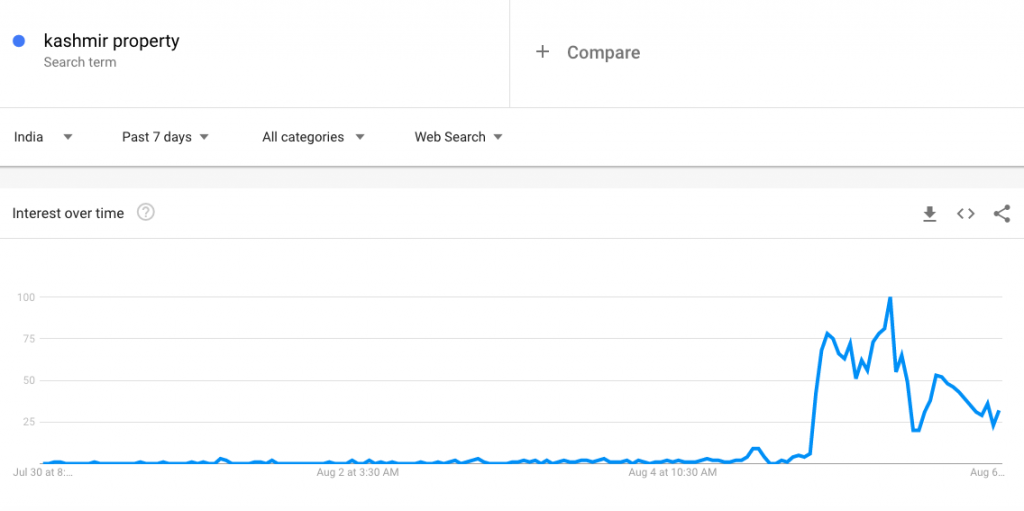Download the interest over time data

point(929,214)
